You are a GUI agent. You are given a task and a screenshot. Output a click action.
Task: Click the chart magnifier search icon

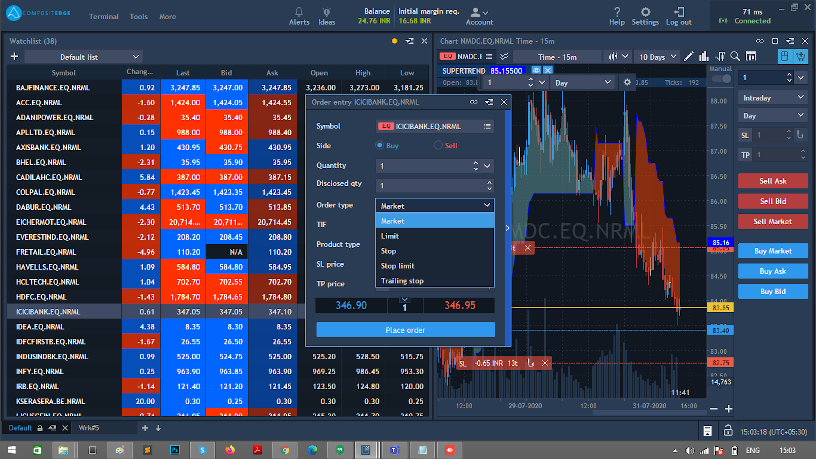point(735,56)
